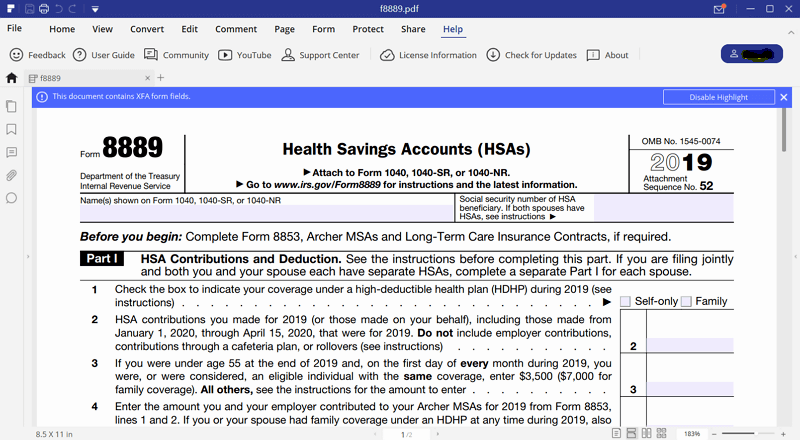Open the page thumbnails panel in sidebar
The width and height of the screenshot is (800, 440).
12,106
